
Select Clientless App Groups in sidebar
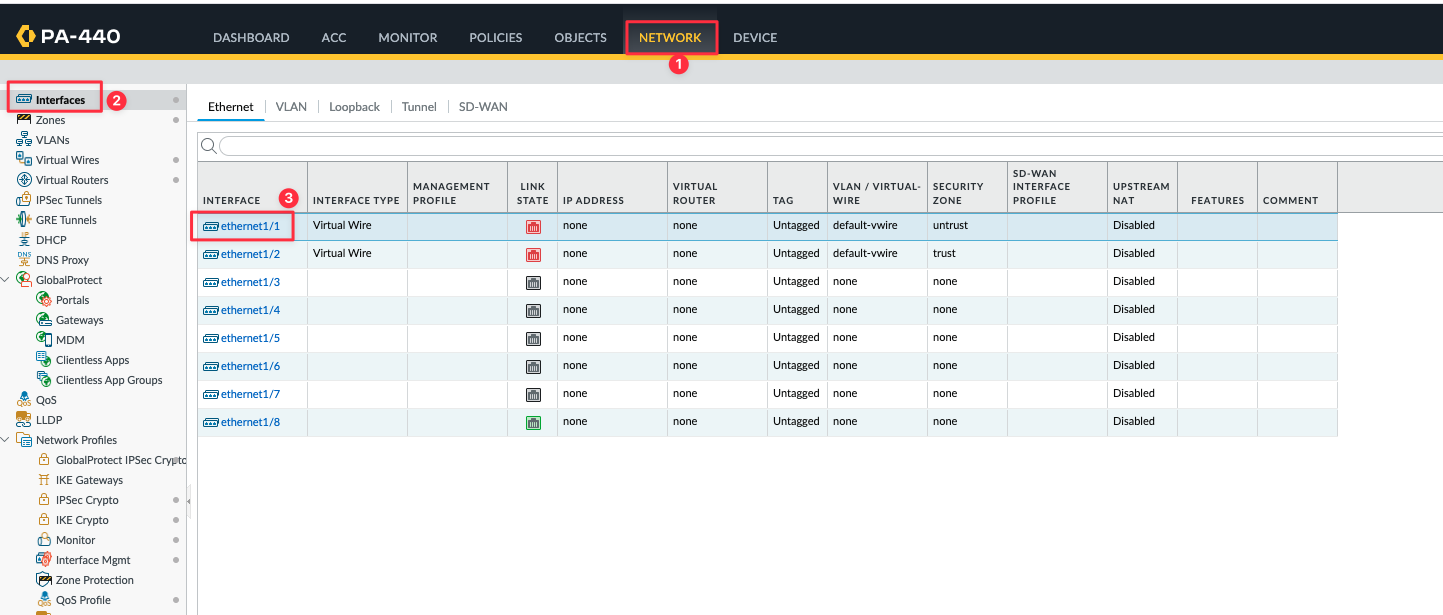coord(109,380)
